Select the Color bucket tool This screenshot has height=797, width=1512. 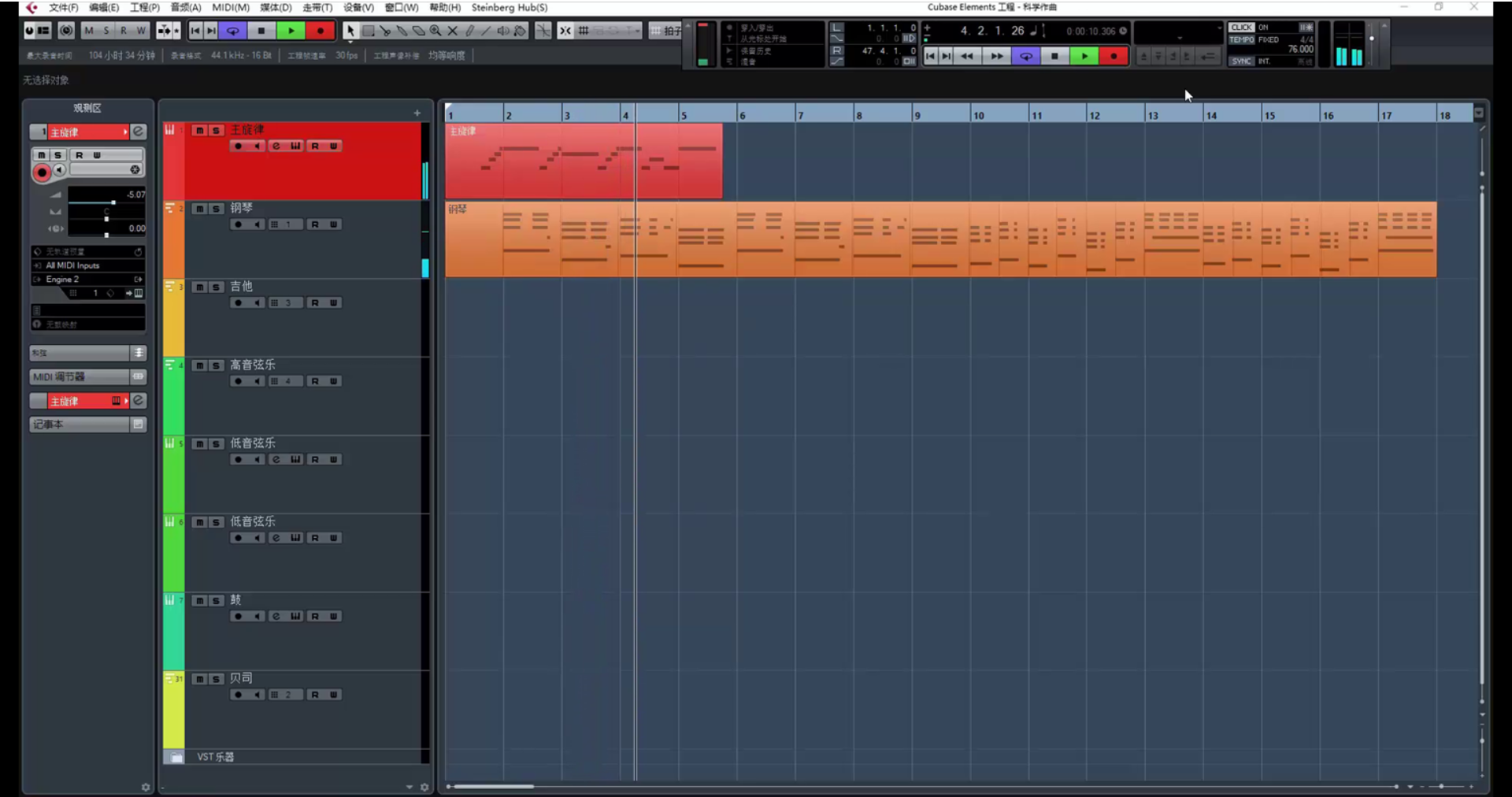520,31
